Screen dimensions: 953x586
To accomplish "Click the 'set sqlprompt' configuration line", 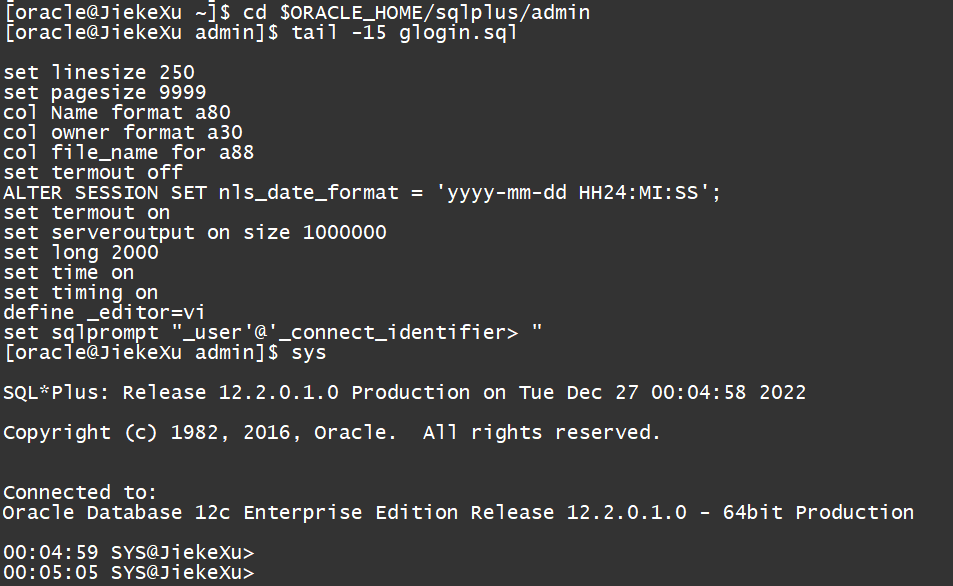I will pyautogui.click(x=273, y=333).
